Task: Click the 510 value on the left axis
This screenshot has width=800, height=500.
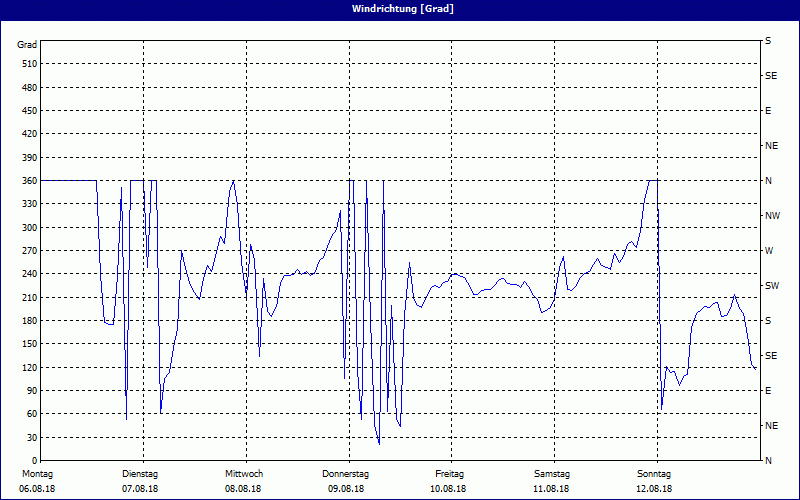Action: click(x=30, y=64)
